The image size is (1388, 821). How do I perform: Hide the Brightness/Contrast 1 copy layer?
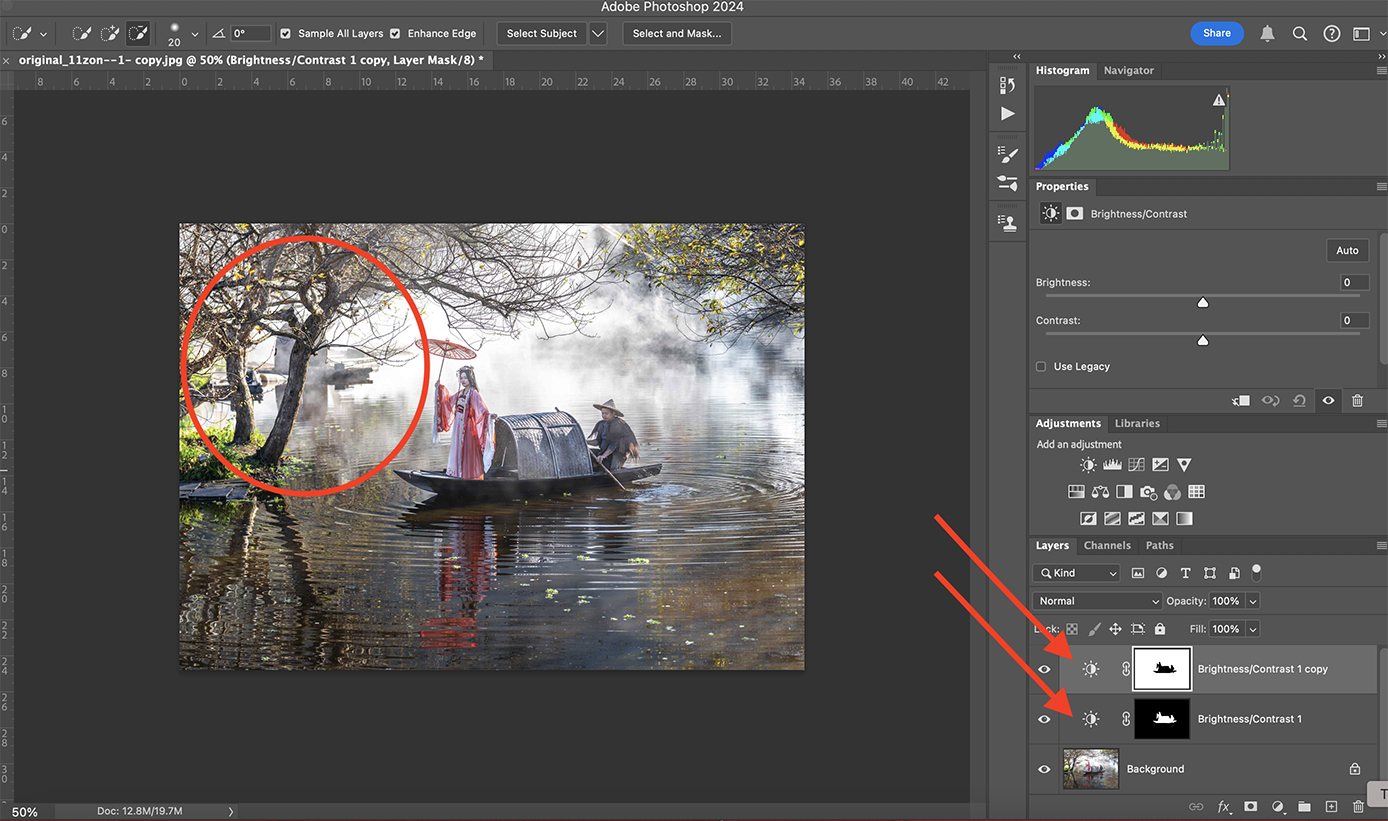point(1044,669)
